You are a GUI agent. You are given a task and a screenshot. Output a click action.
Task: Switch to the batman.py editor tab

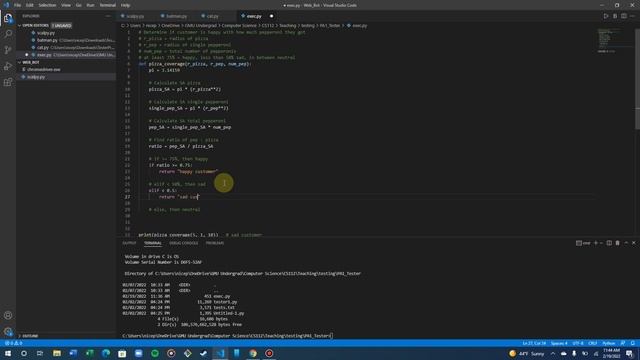coord(177,16)
